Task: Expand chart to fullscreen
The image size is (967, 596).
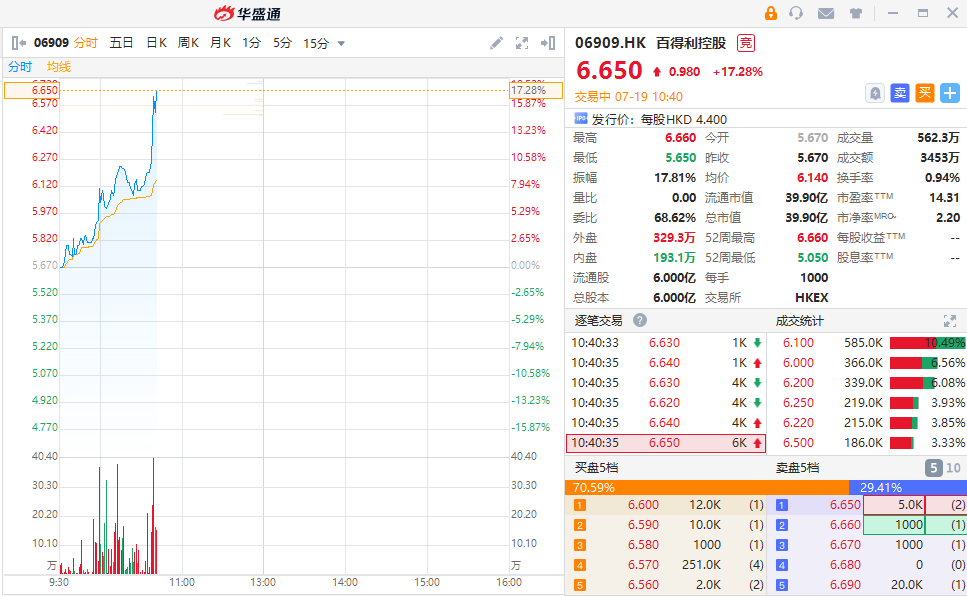Action: click(522, 43)
